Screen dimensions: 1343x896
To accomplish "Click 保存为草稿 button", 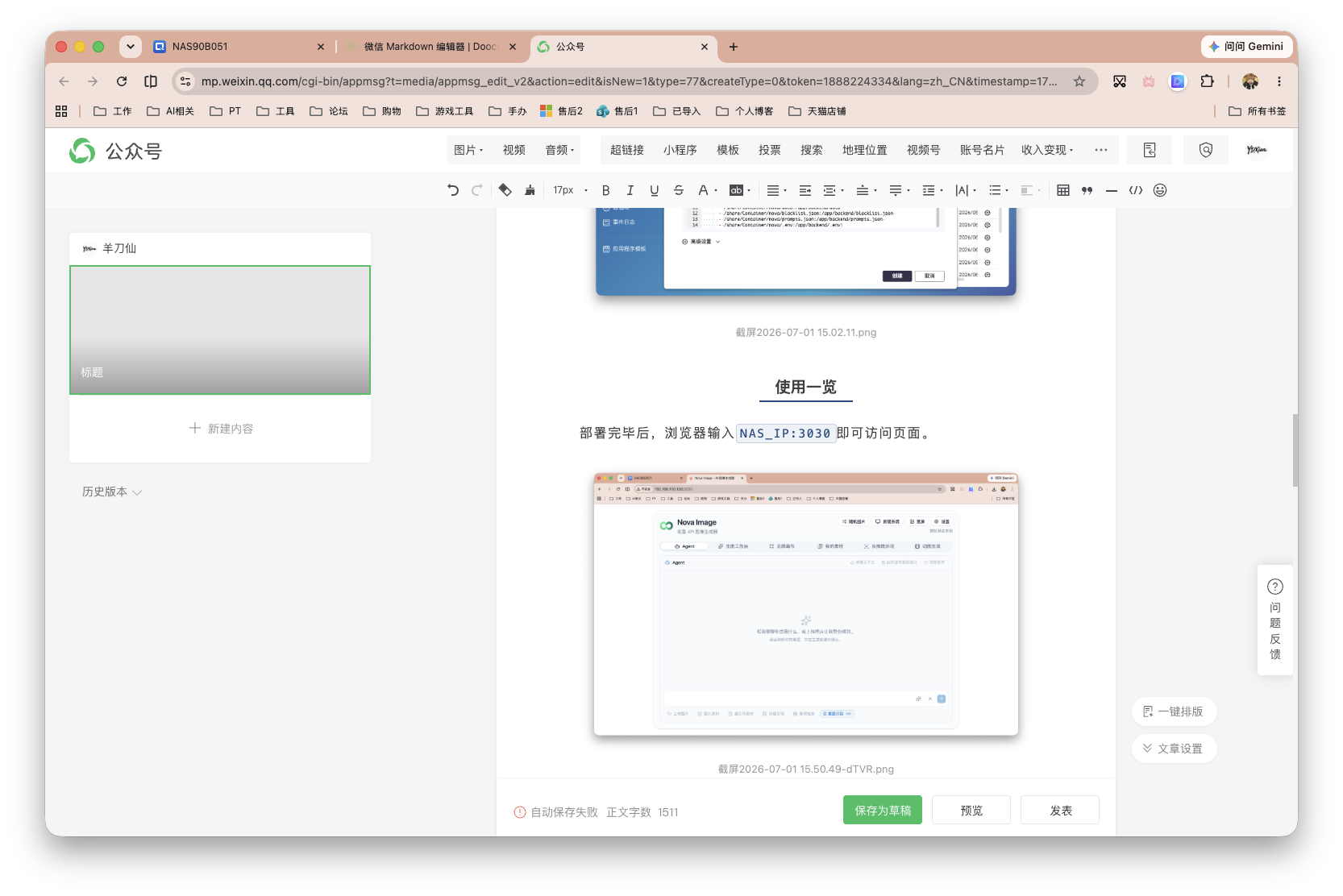I will [883, 811].
